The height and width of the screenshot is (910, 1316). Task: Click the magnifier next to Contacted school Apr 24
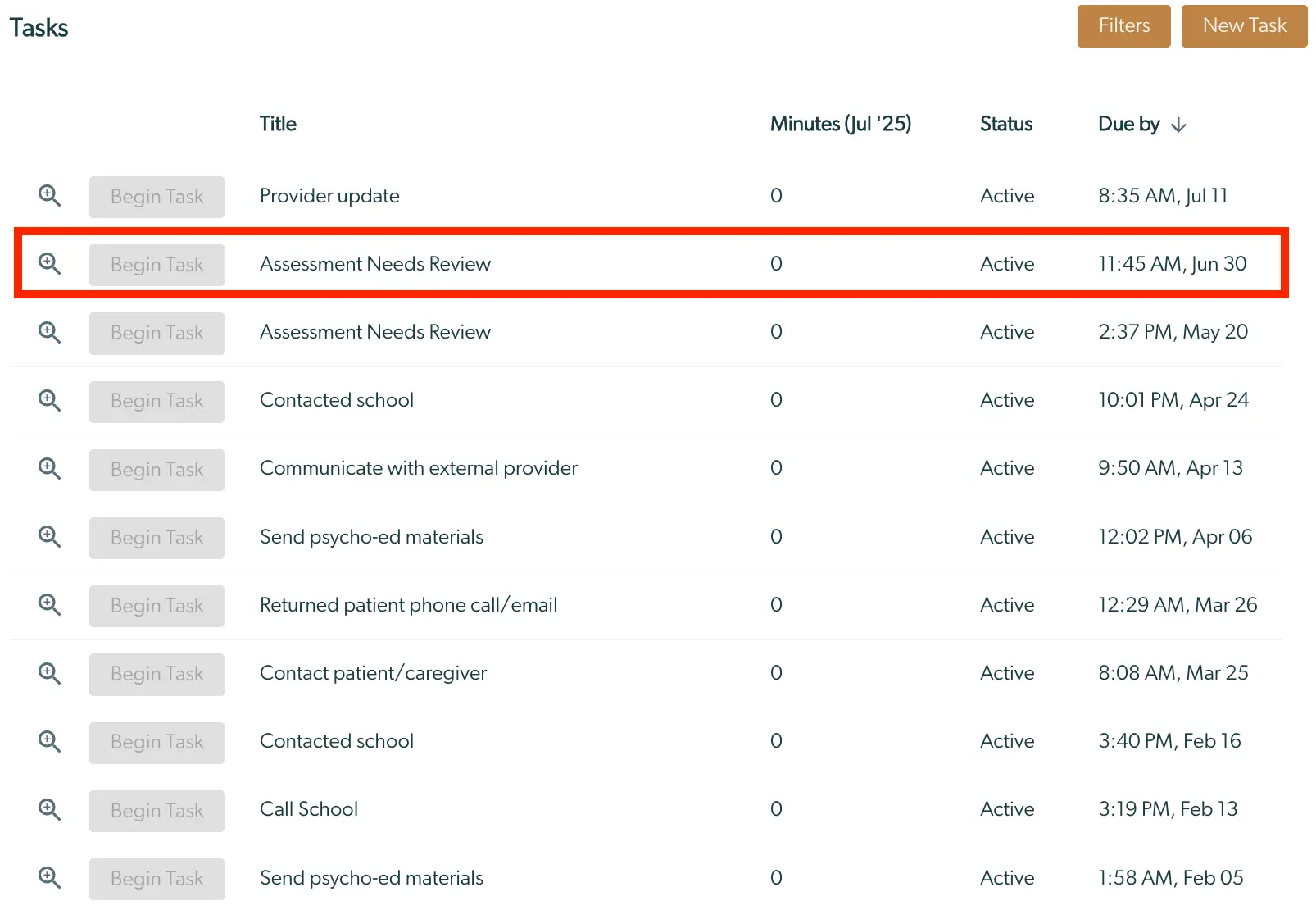pos(49,401)
